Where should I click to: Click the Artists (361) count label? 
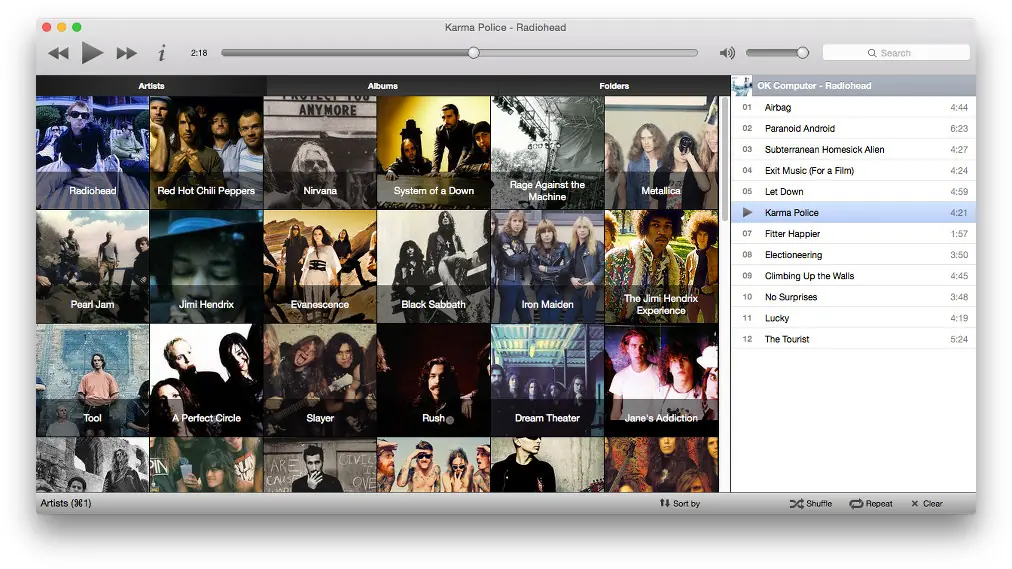66,503
